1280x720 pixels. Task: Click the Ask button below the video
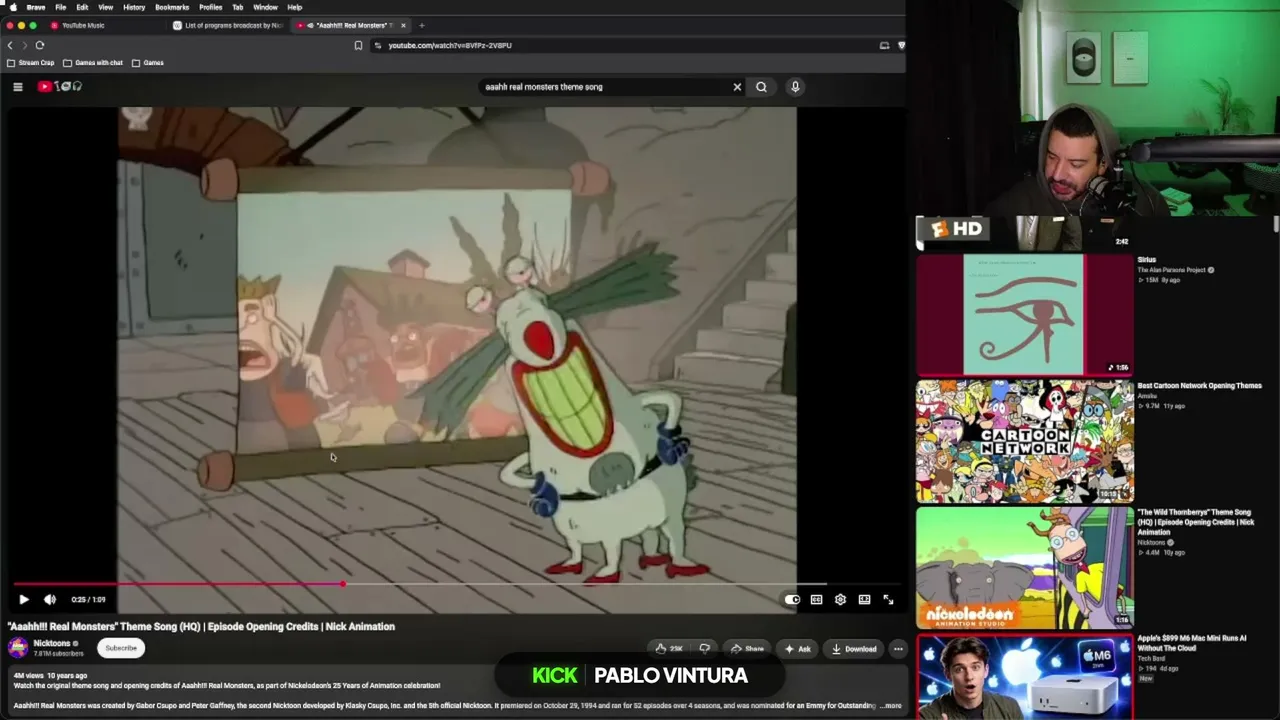[798, 649]
